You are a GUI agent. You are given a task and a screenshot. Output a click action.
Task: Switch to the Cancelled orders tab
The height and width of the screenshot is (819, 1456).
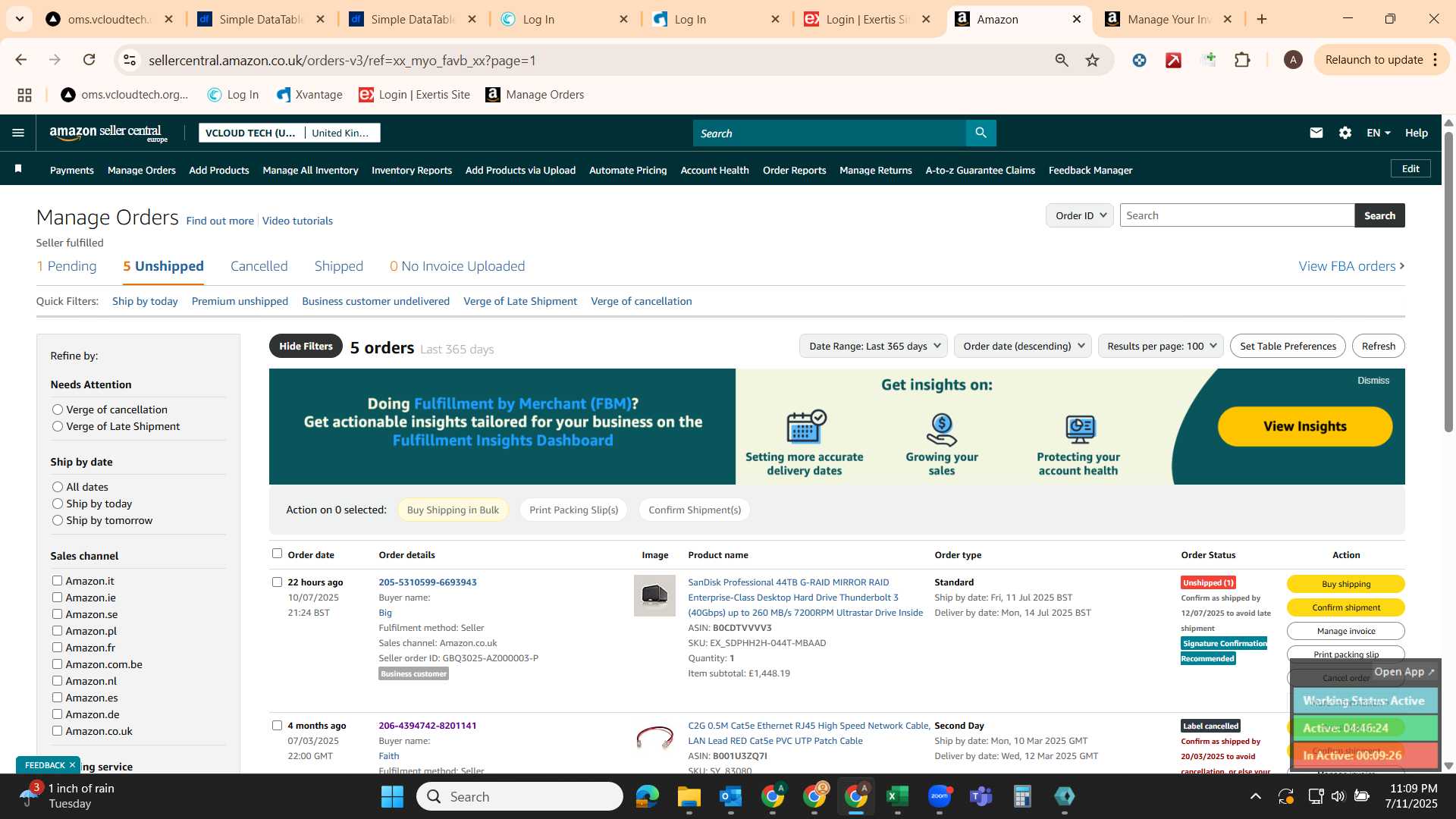(259, 266)
